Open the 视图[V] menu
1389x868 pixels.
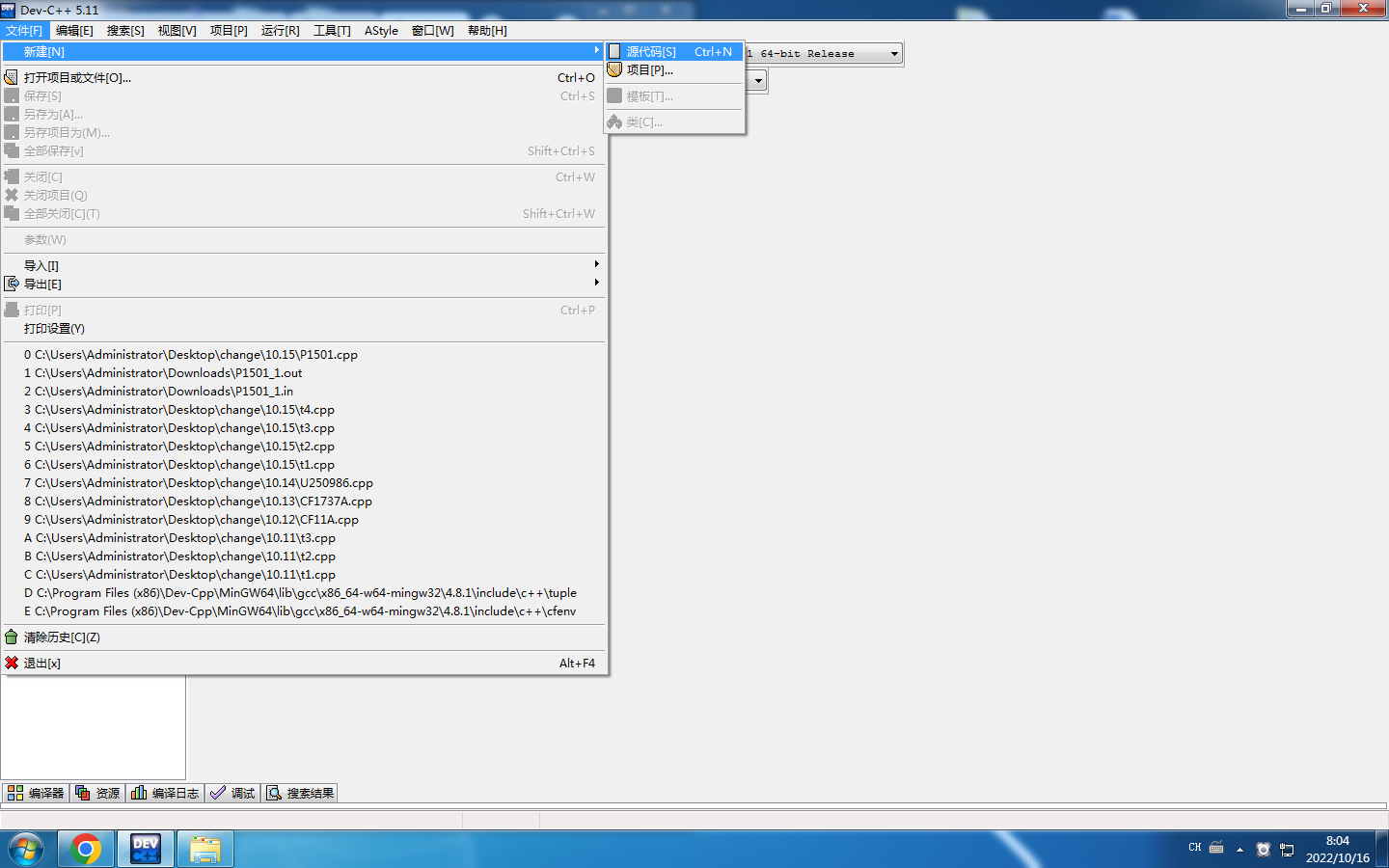[177, 31]
